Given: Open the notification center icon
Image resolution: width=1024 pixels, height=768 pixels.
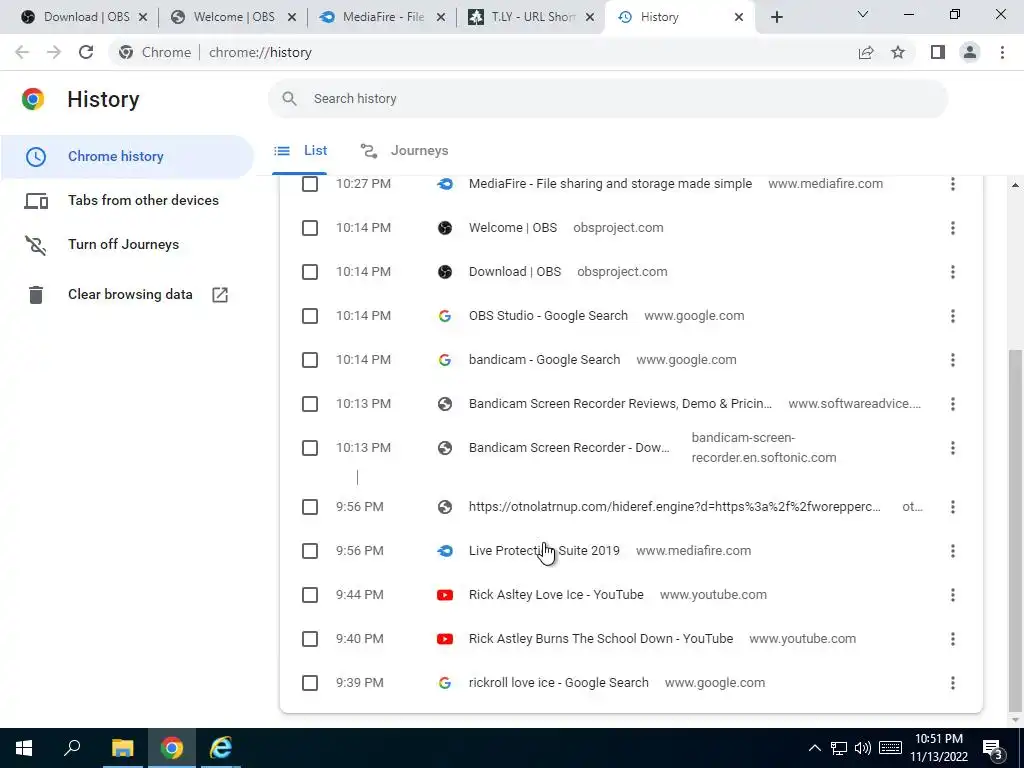Looking at the screenshot, I should (x=992, y=748).
